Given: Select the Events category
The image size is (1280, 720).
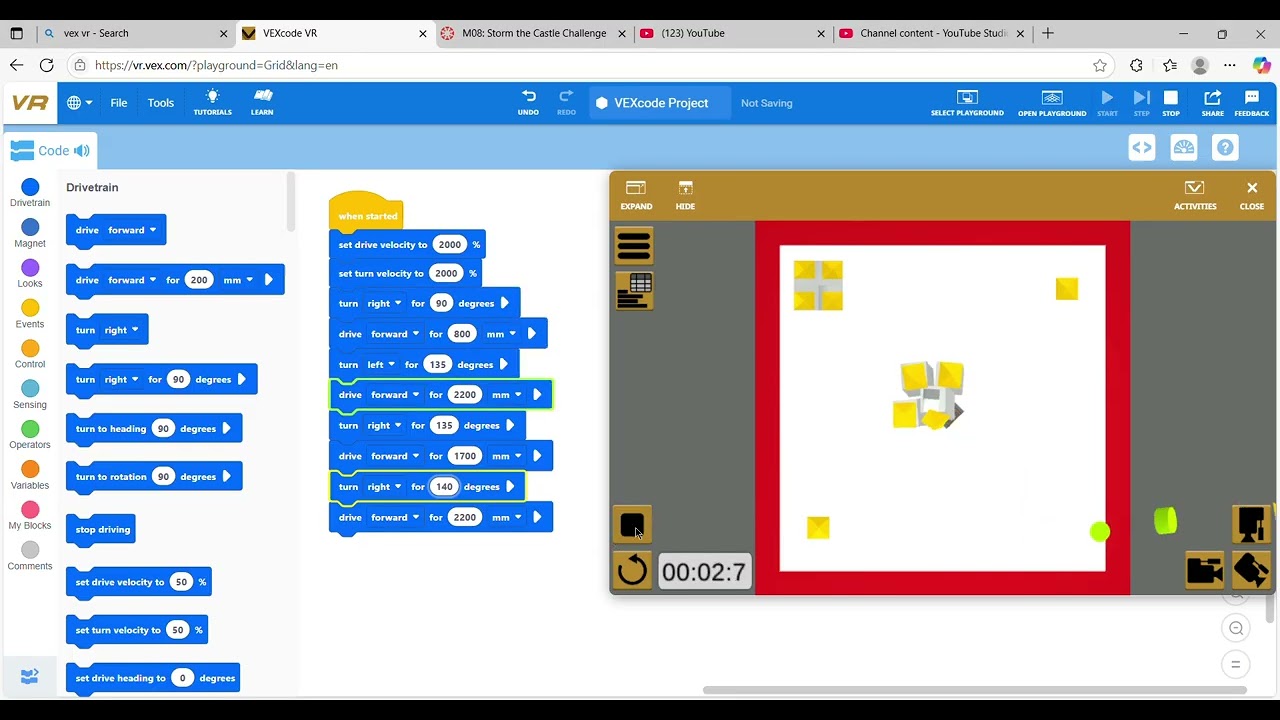Looking at the screenshot, I should [x=30, y=315].
